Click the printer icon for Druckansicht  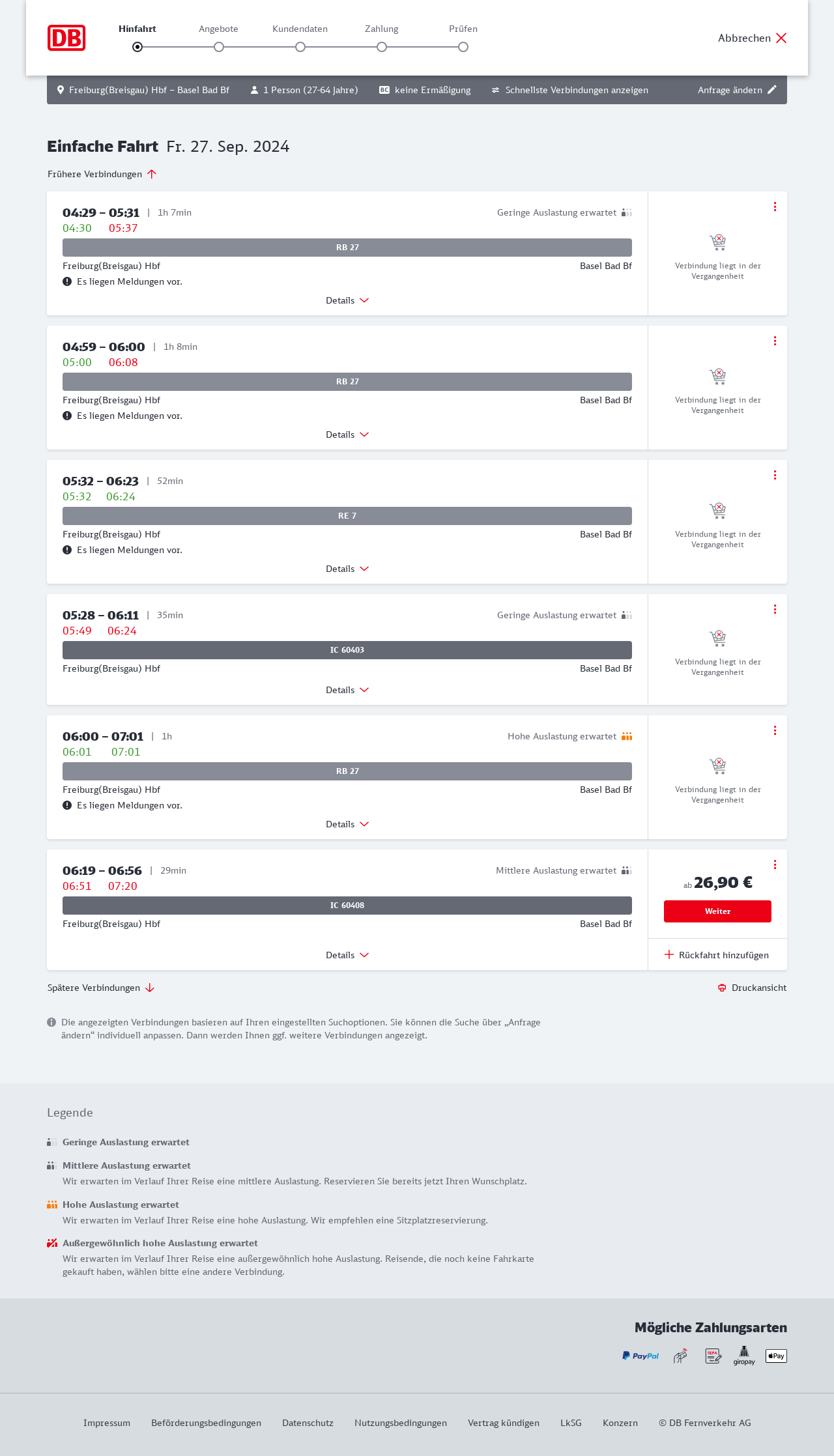pos(722,988)
